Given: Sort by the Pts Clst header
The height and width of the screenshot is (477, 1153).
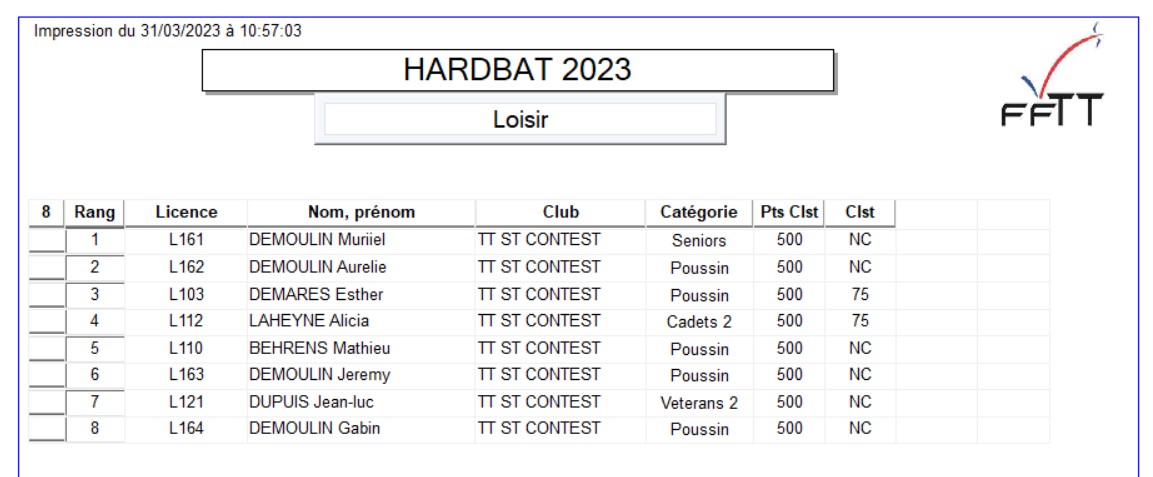Looking at the screenshot, I should pos(789,213).
